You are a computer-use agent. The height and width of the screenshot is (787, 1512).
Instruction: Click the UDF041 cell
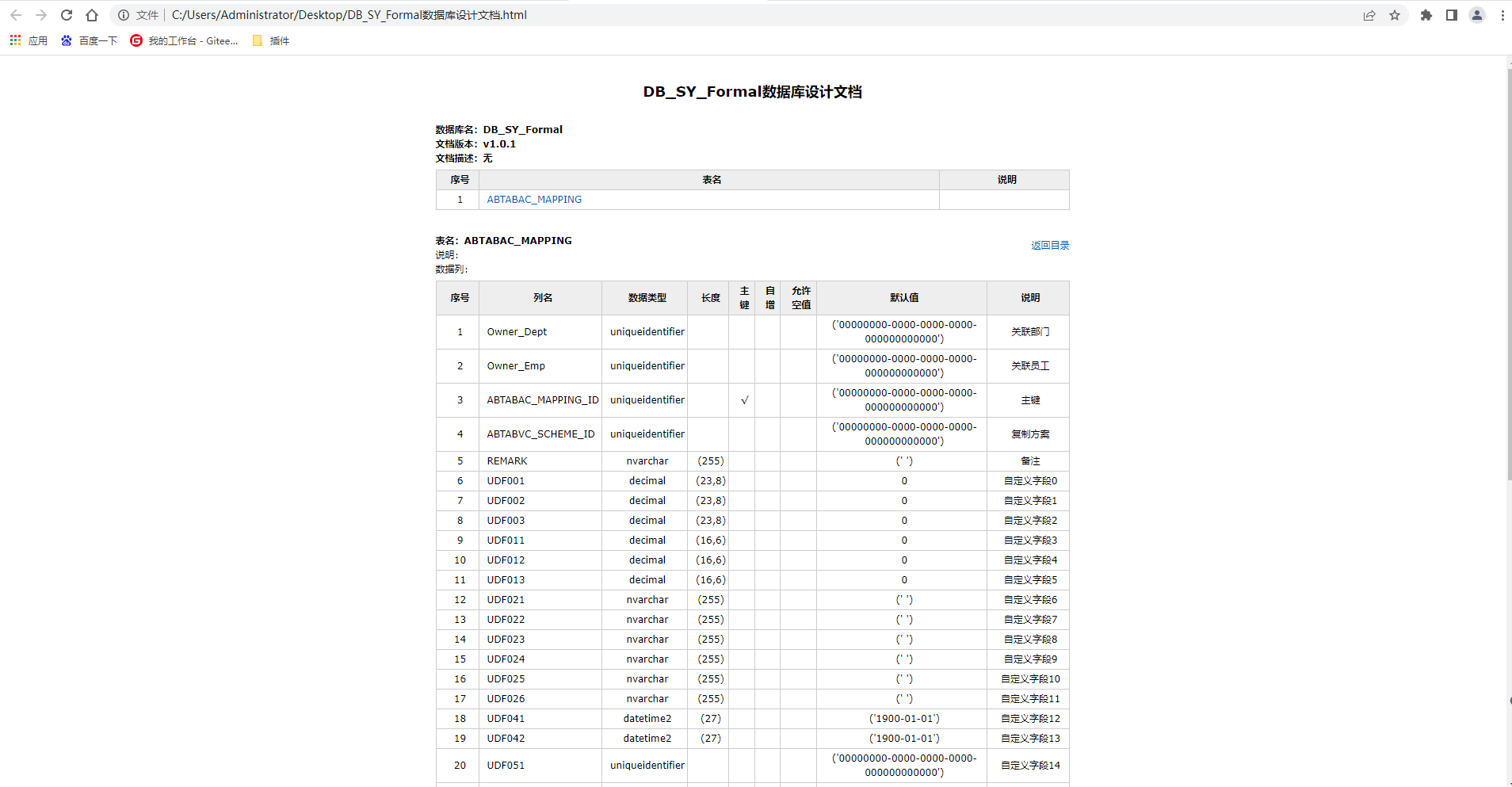[540, 719]
